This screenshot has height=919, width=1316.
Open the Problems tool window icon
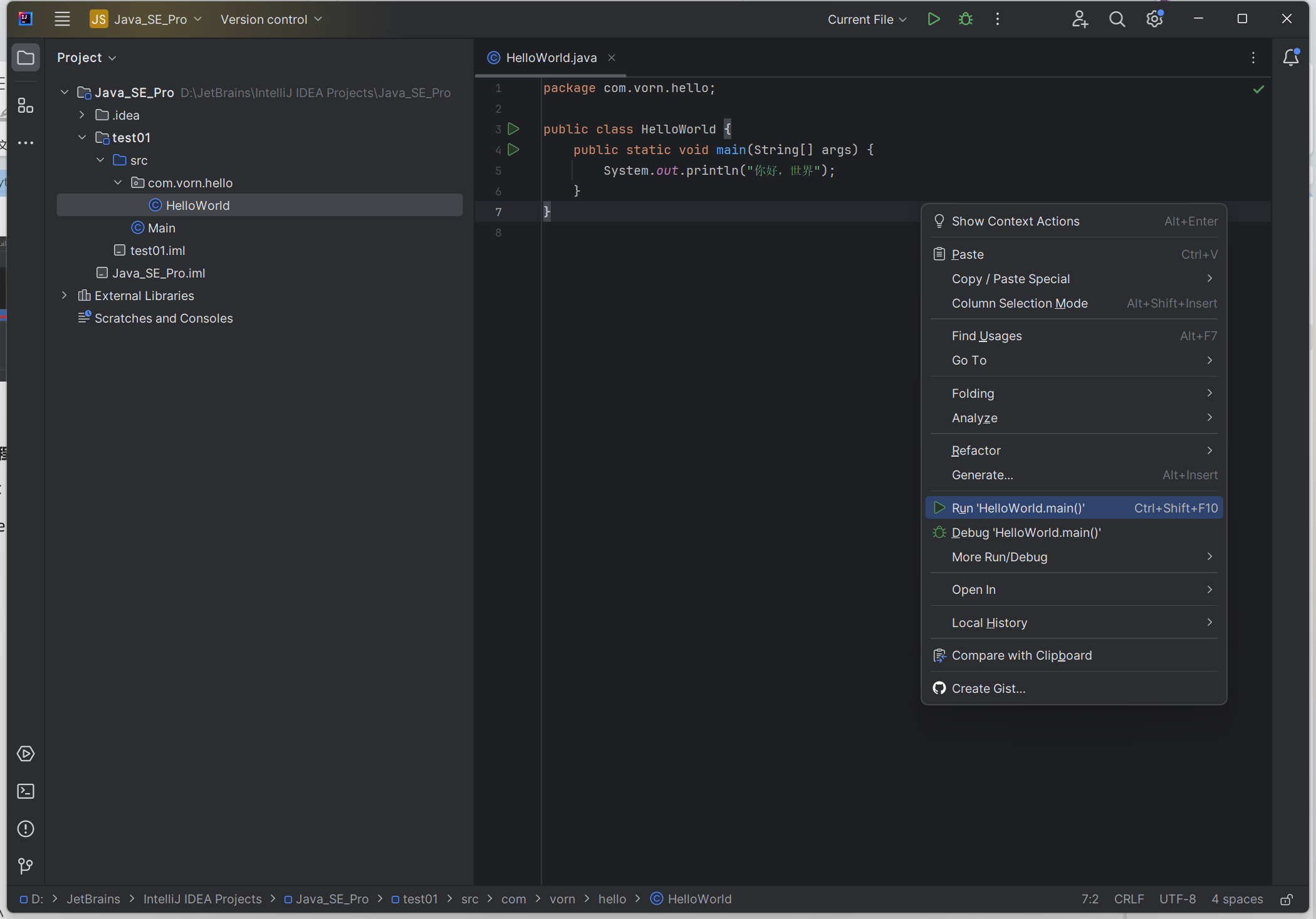(x=26, y=829)
